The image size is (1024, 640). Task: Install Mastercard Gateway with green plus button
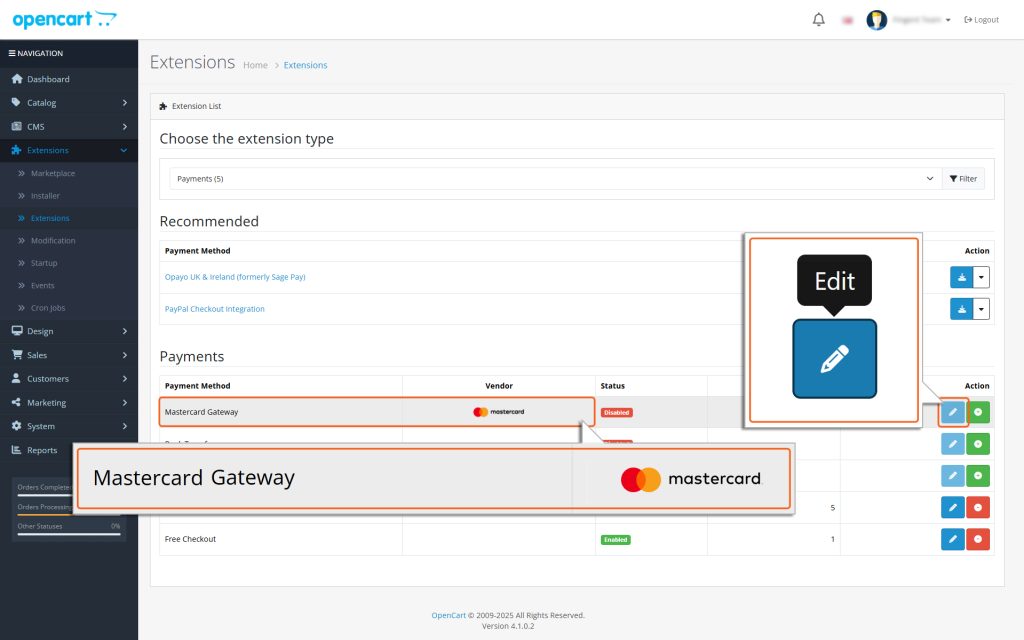click(978, 412)
